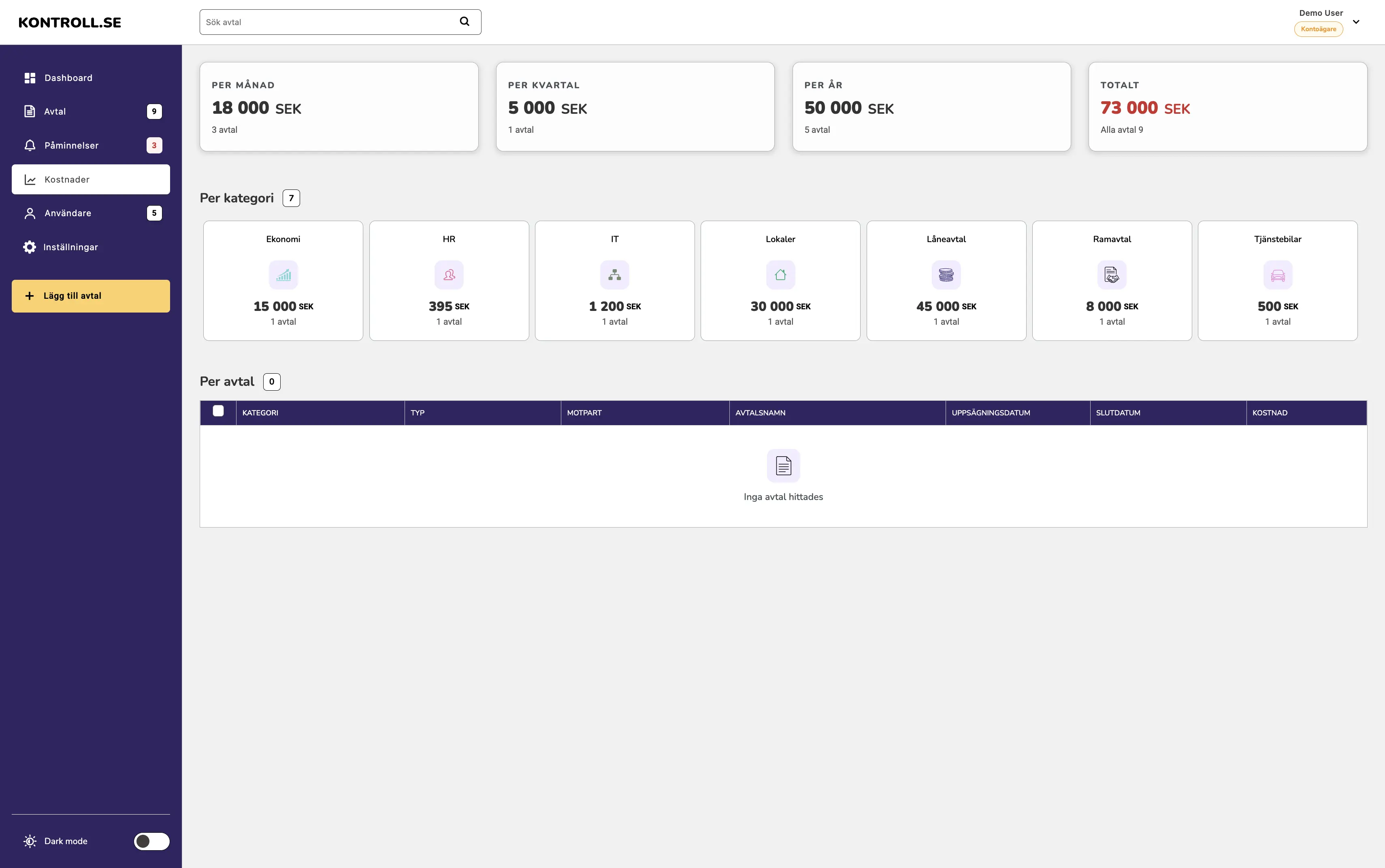1385x868 pixels.
Task: Click the IT network icon
Action: [x=614, y=275]
